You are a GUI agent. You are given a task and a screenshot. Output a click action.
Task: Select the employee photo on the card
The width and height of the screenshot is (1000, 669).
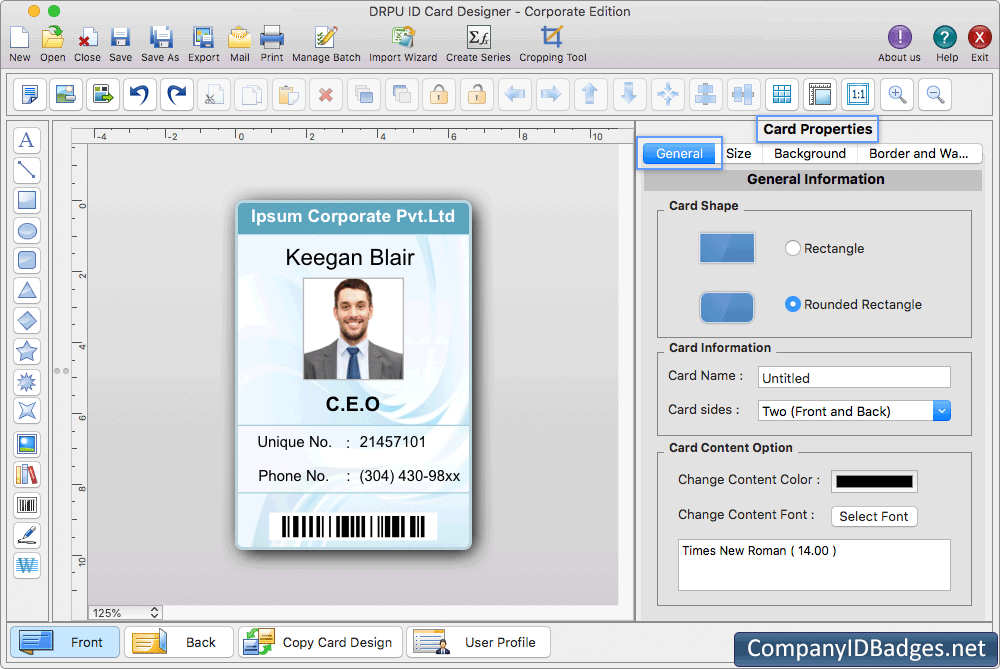[353, 329]
